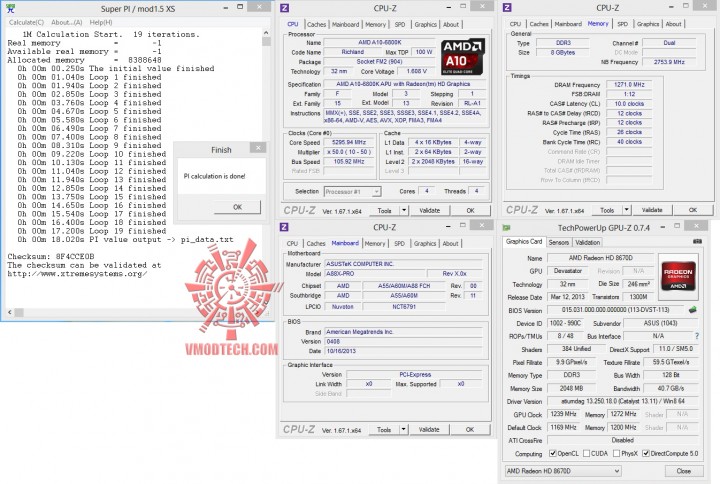Click the Manufacturer ASUSTeK COMPUTER INC. field
This screenshot has height=484, width=720.
(404, 264)
